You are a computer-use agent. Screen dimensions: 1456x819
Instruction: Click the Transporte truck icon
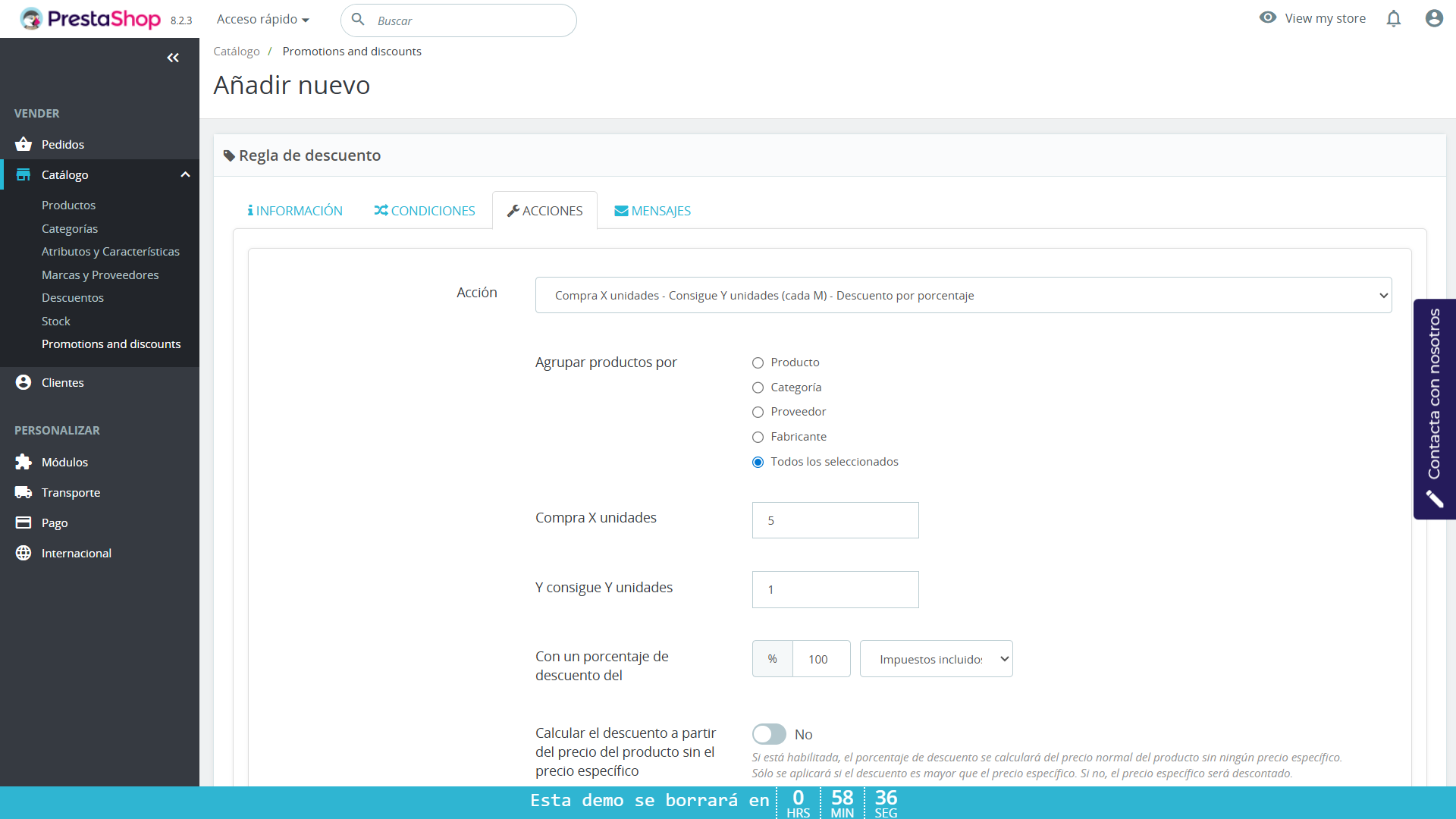[x=24, y=492]
